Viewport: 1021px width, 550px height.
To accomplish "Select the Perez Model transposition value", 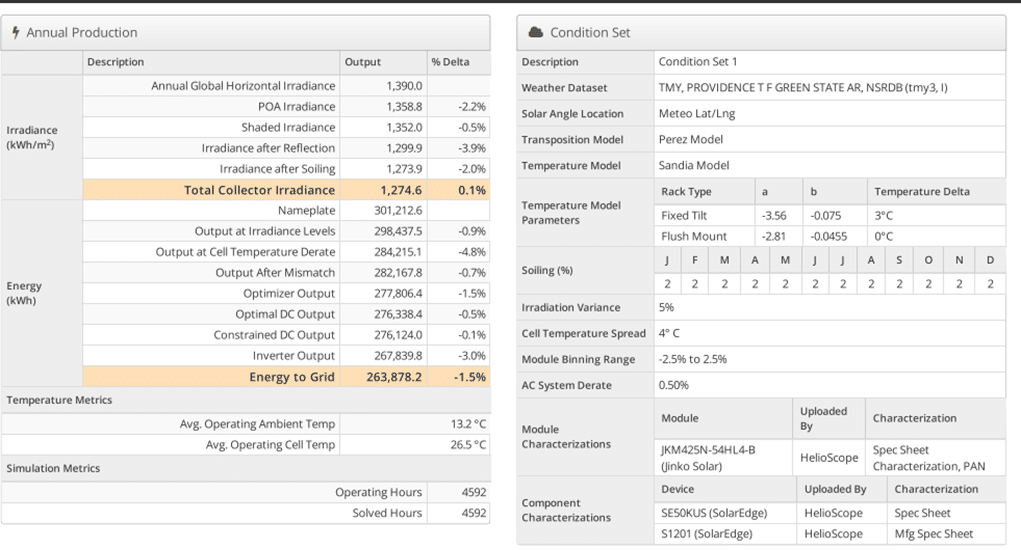I will click(x=690, y=140).
